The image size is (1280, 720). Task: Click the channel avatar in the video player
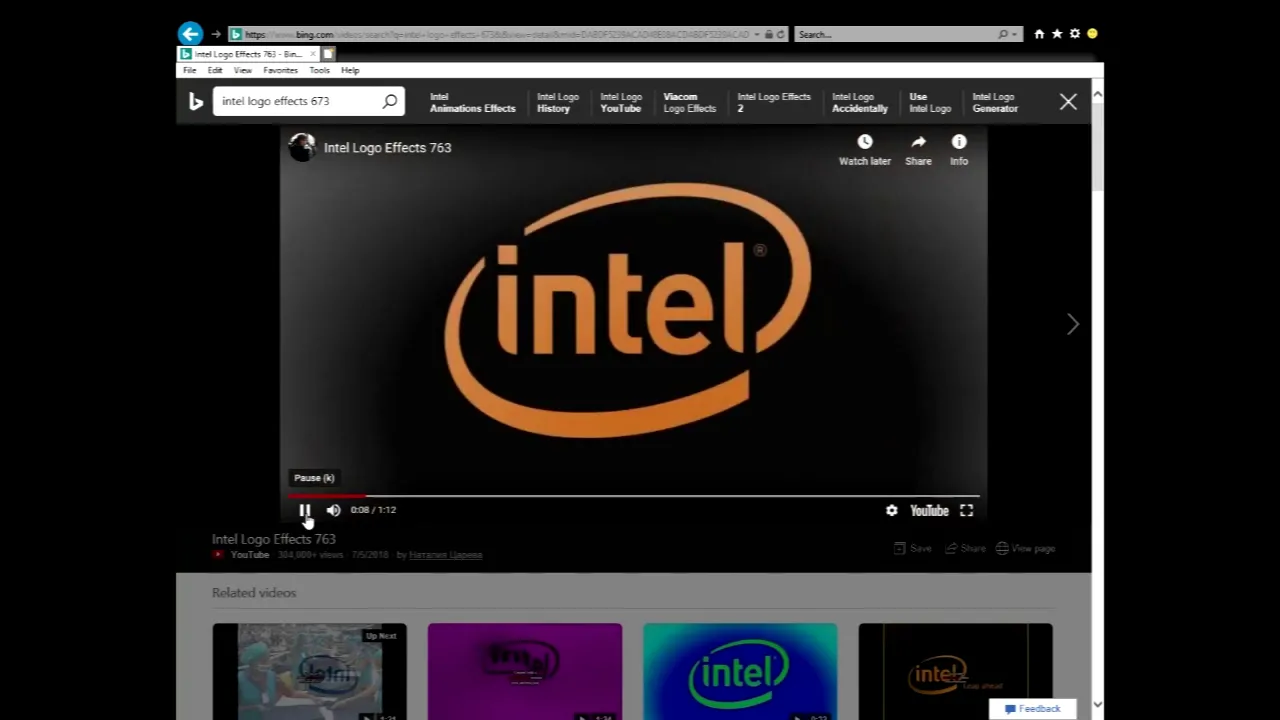pyautogui.click(x=302, y=147)
